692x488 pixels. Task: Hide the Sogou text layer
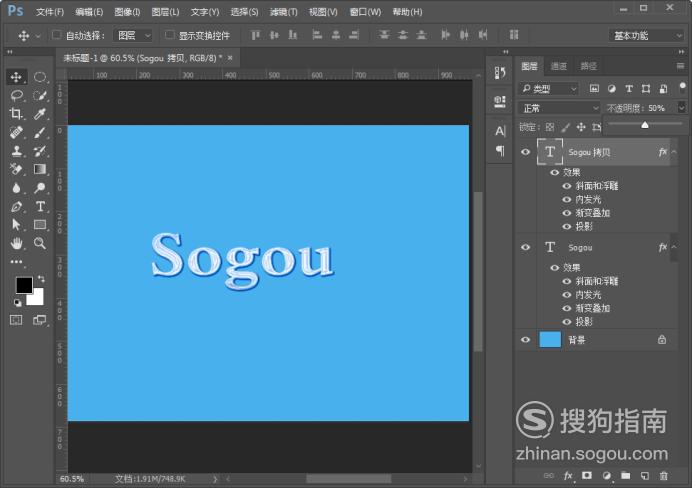(x=525, y=247)
